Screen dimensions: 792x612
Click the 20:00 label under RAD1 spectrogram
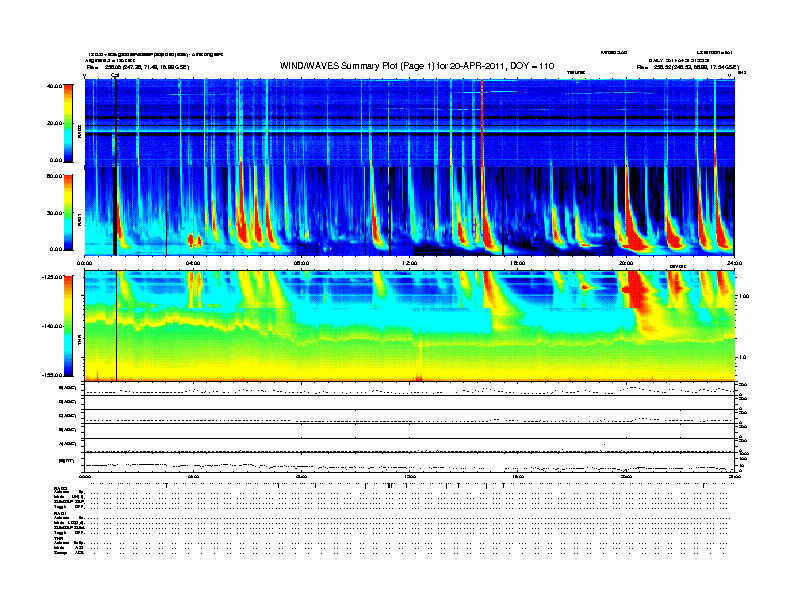[x=626, y=263]
